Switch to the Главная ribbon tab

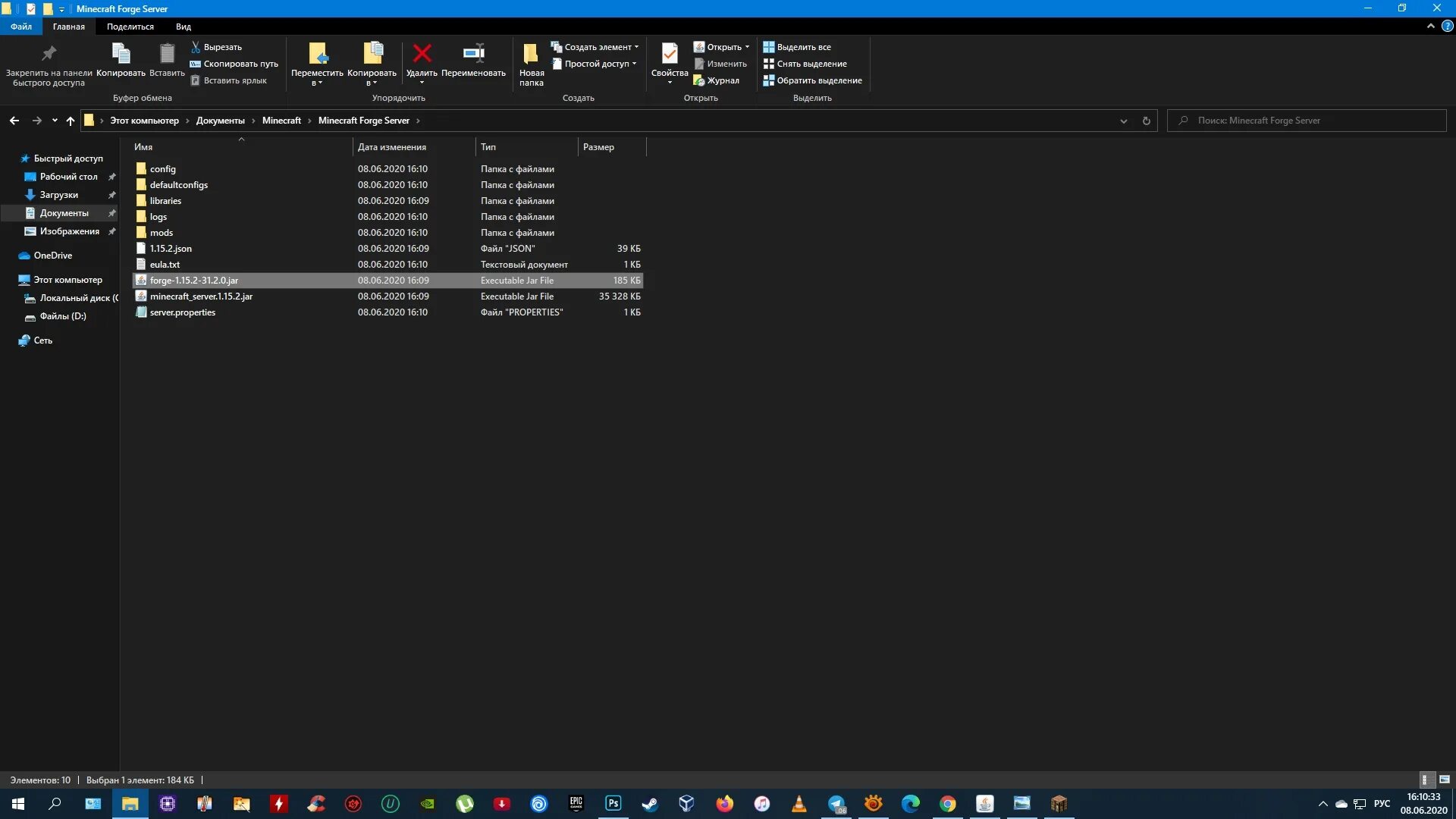point(69,27)
